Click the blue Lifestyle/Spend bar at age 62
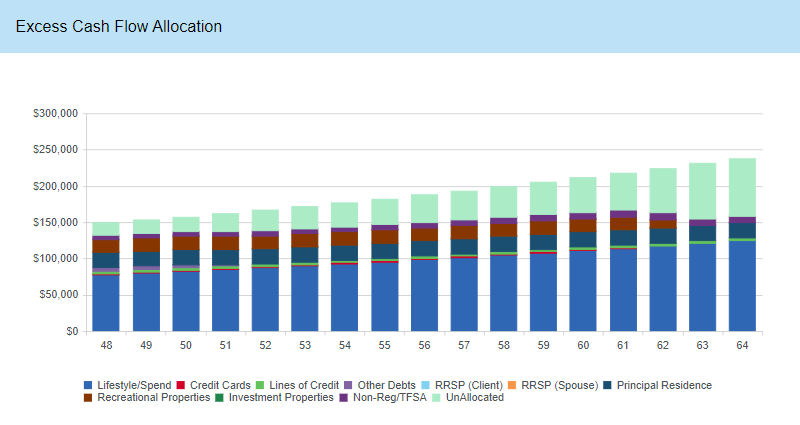 663,288
